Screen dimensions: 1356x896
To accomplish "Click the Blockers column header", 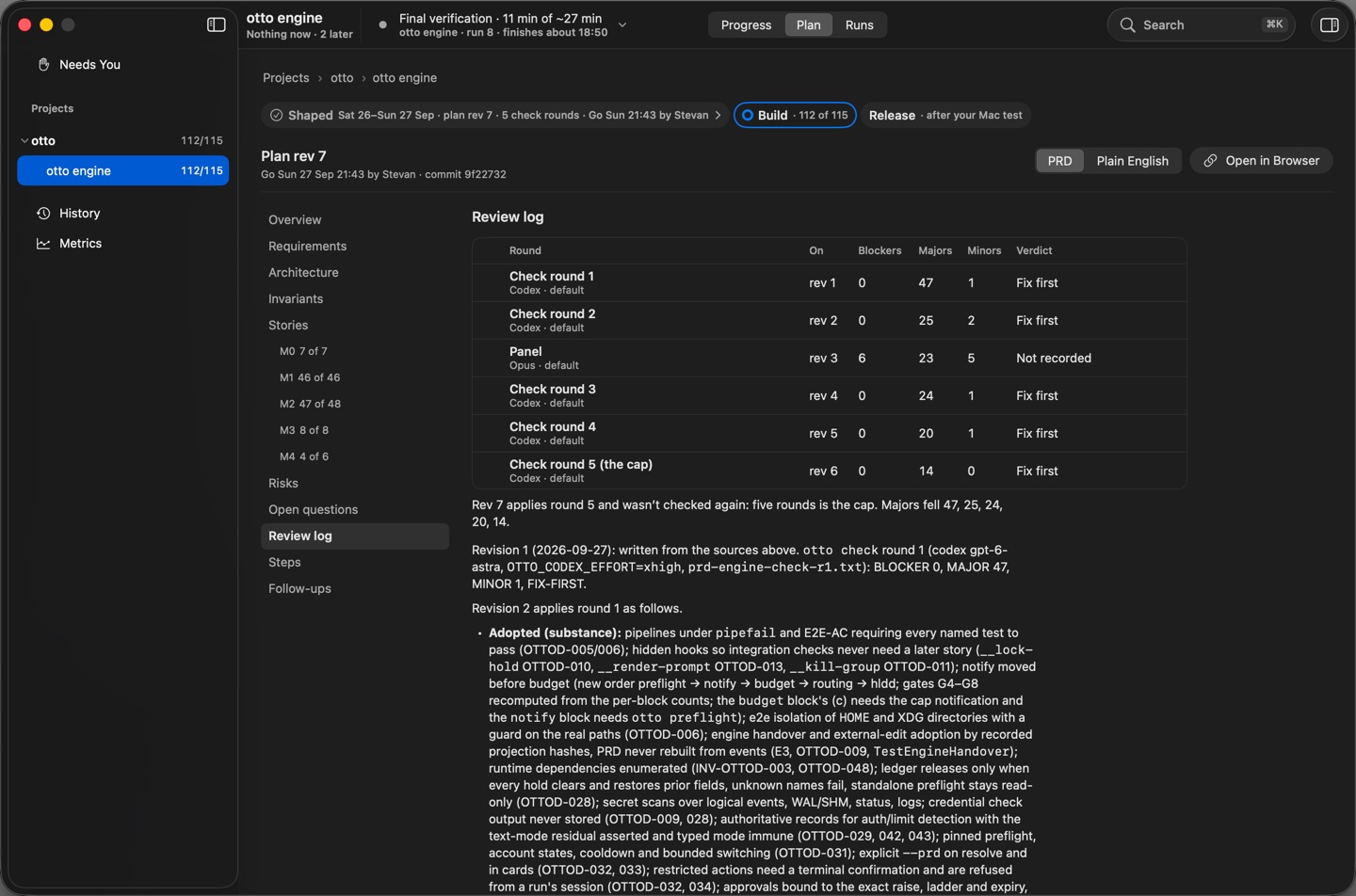I will (880, 250).
